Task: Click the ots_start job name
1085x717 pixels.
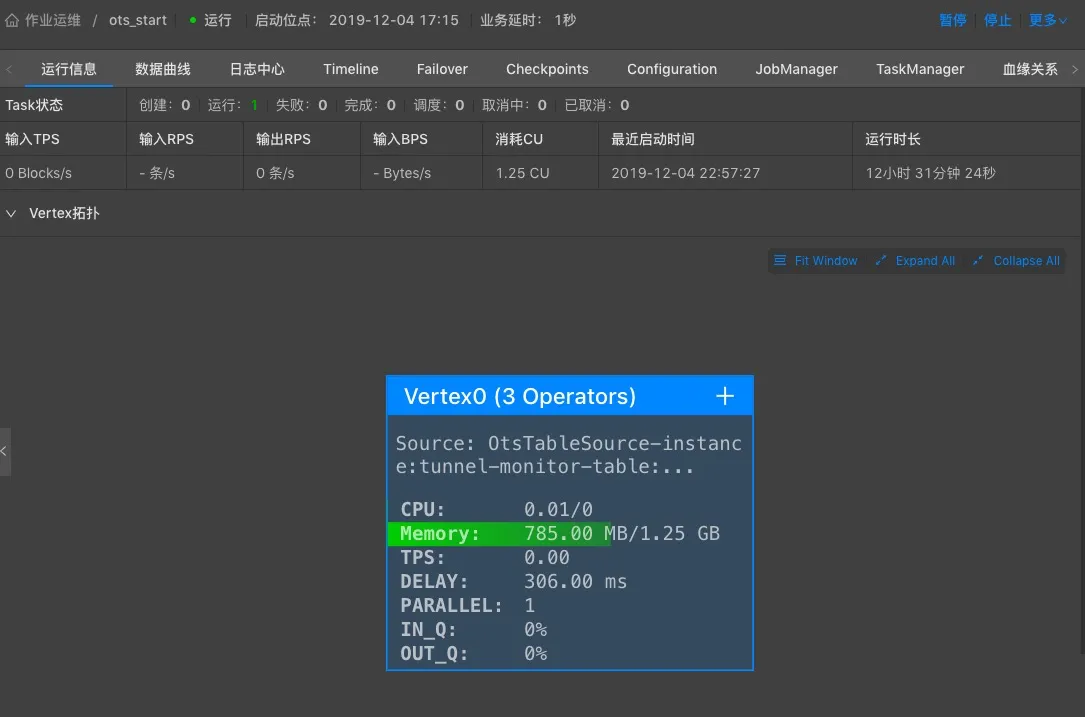Action: click(138, 20)
